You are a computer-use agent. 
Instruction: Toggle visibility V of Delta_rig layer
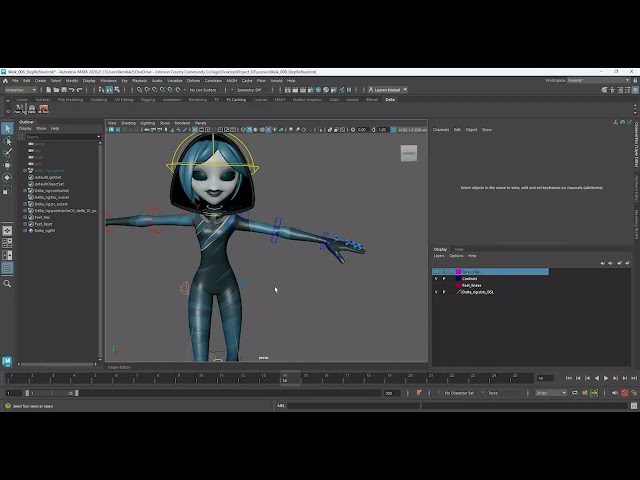tap(436, 292)
